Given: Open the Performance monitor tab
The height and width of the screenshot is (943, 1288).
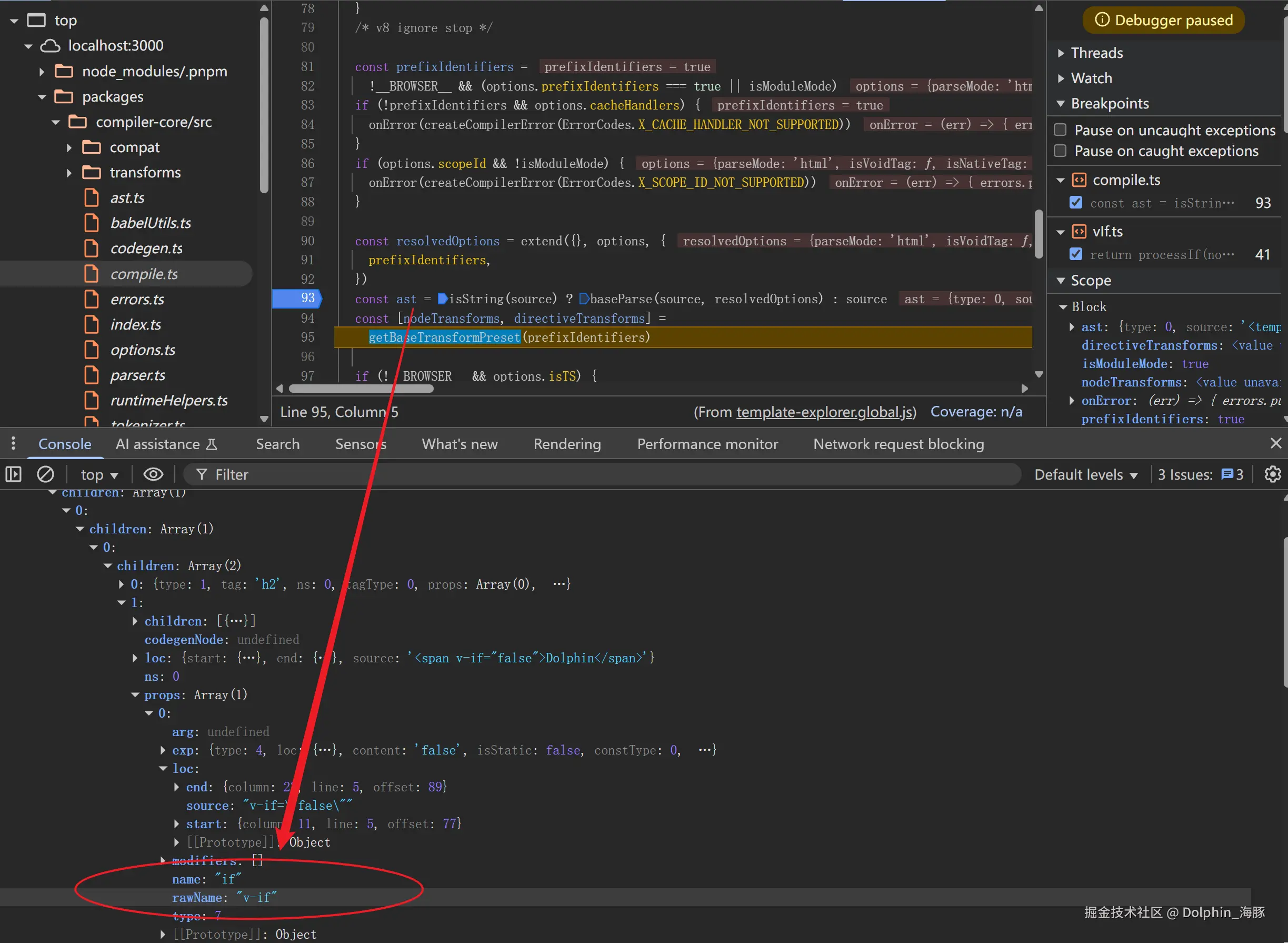Looking at the screenshot, I should coord(707,444).
